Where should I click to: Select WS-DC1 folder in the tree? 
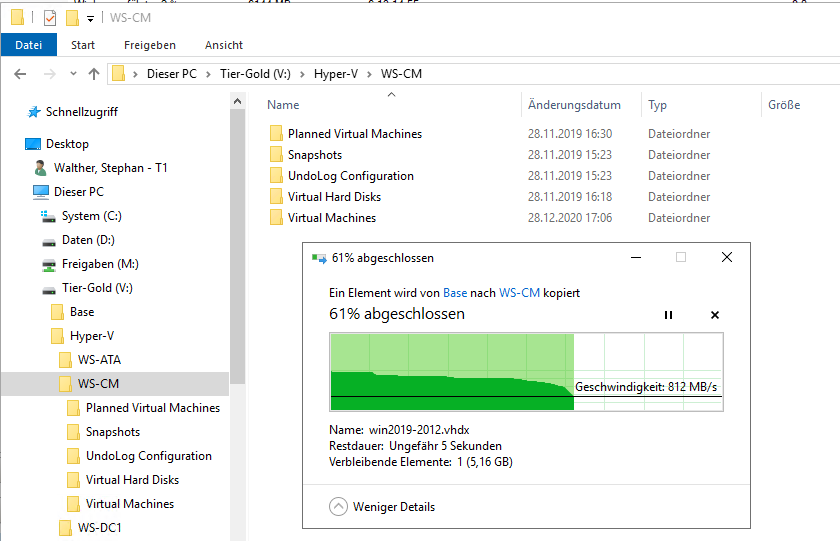99,528
